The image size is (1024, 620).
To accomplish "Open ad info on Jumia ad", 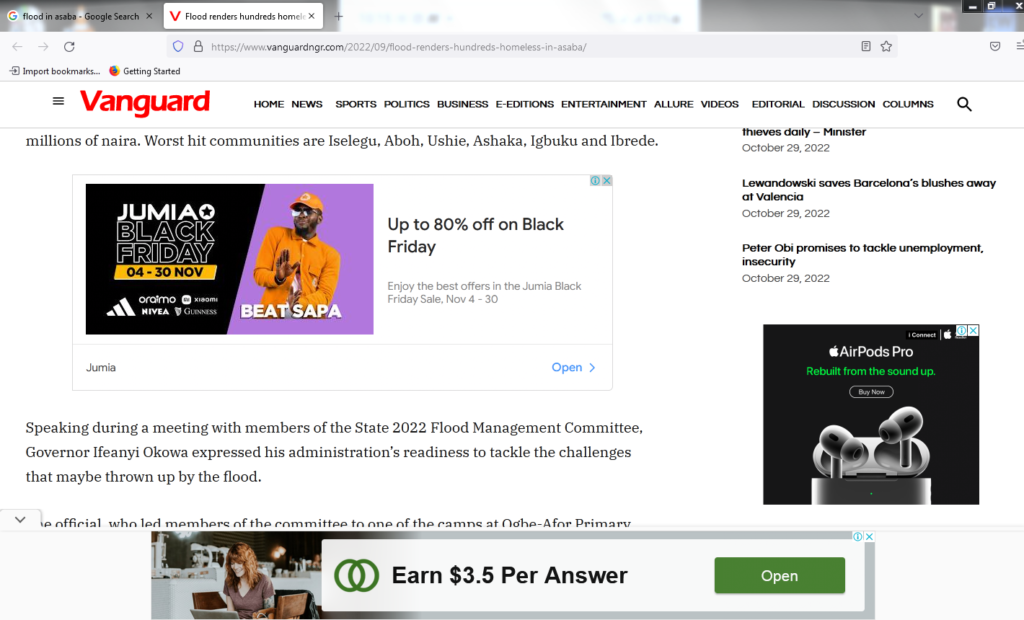I will point(595,180).
